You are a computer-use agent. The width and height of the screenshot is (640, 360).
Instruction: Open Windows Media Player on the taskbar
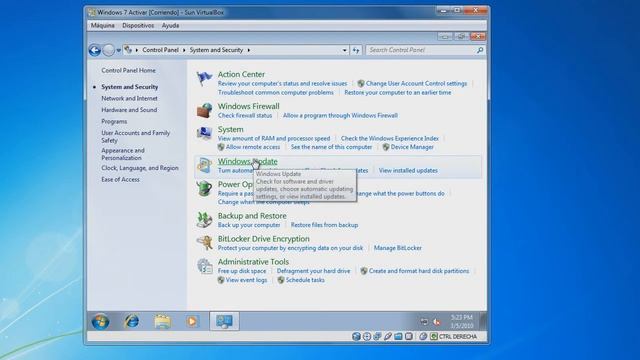pos(192,322)
